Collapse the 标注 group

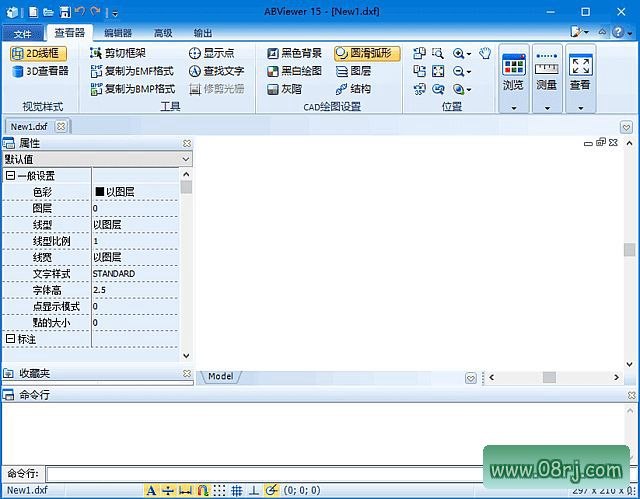(11, 339)
